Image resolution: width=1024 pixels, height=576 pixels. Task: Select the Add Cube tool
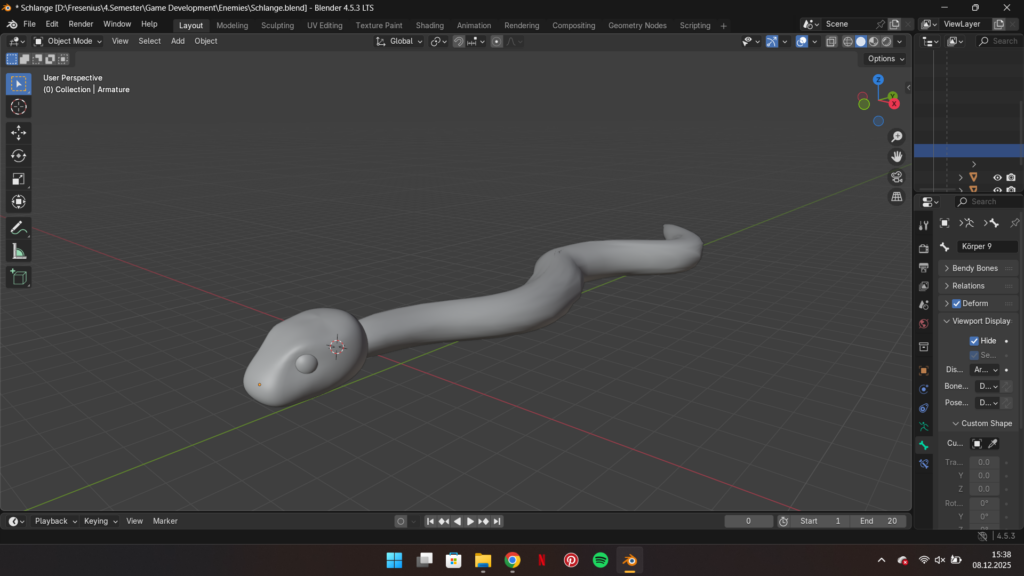(x=18, y=276)
